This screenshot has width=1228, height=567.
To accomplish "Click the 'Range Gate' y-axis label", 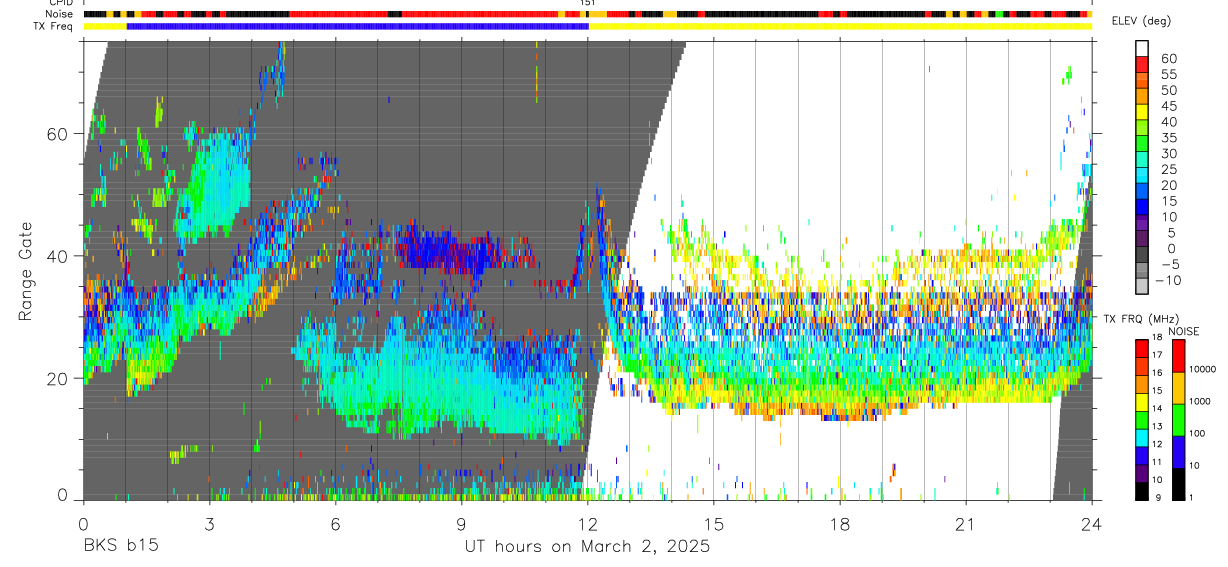I will [x=26, y=272].
